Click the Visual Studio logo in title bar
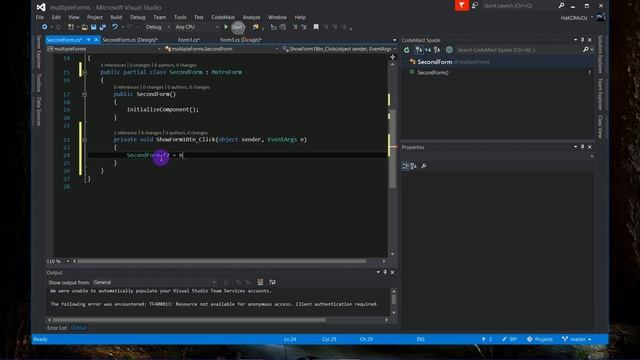Viewport: 640px width, 360px height. pos(41,7)
